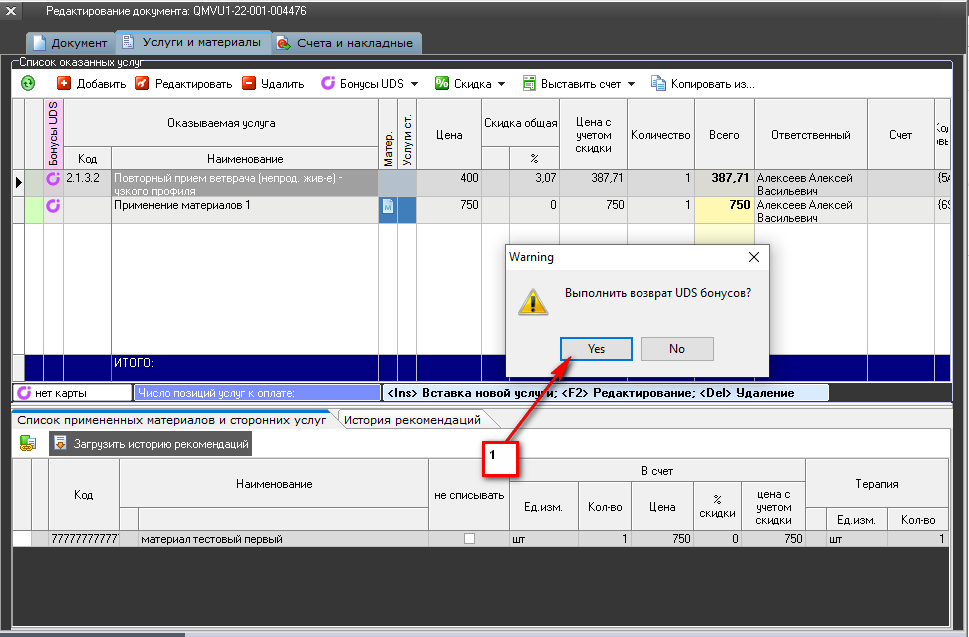969x637 pixels.
Task: Open the Выставить счет dropdown
Action: click(580, 84)
